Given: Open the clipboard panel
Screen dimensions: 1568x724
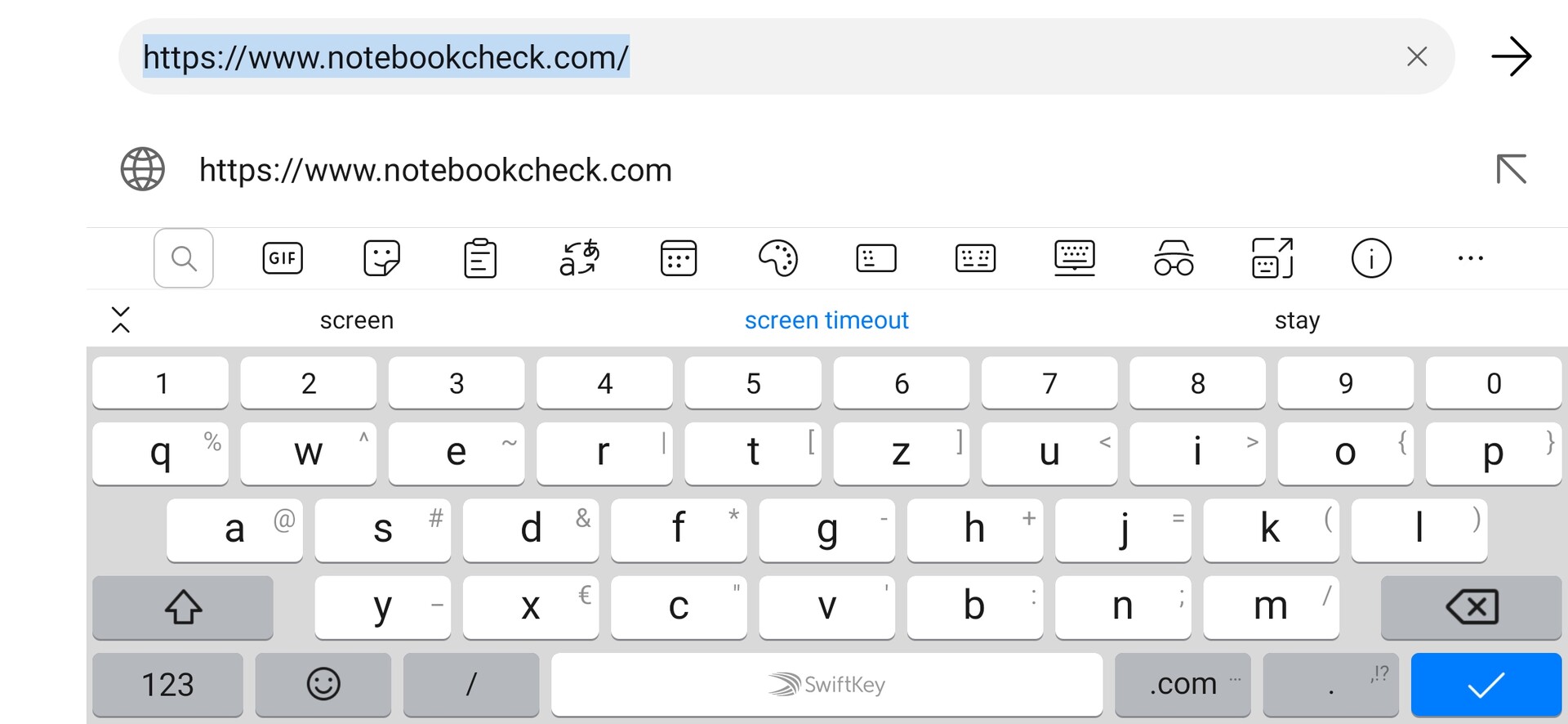Looking at the screenshot, I should 480,258.
